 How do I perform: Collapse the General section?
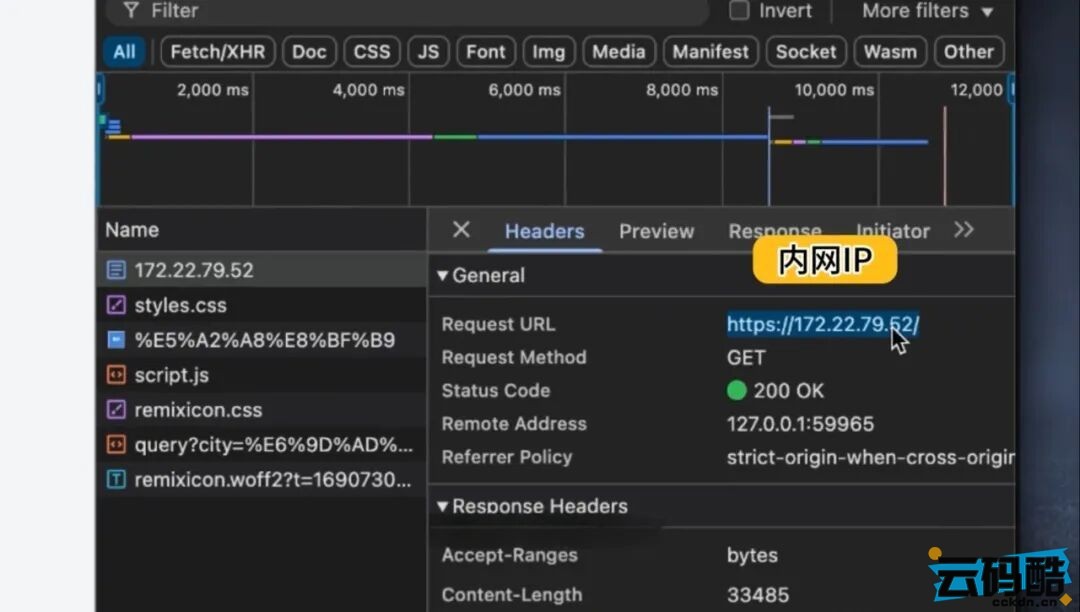[443, 275]
